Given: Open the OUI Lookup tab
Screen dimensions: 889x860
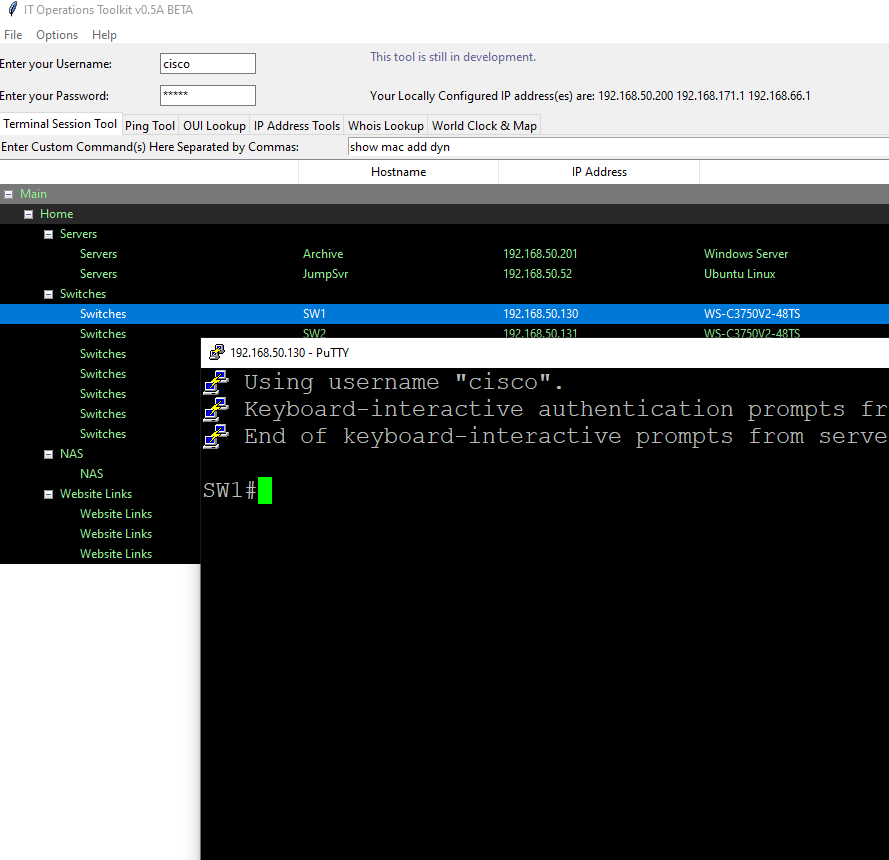Looking at the screenshot, I should tap(214, 126).
